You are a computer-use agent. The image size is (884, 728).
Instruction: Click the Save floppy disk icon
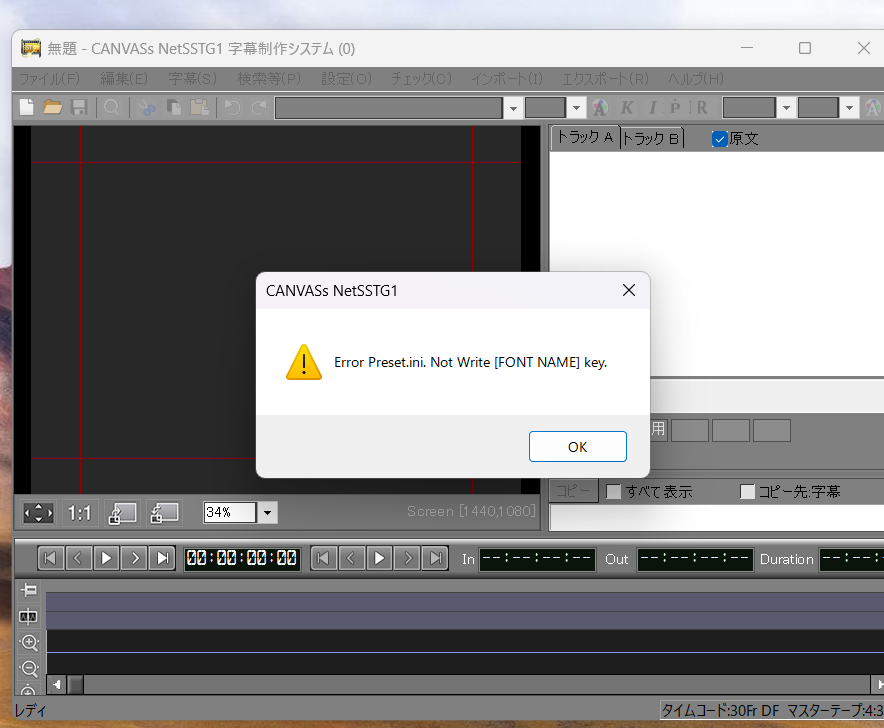pos(79,107)
